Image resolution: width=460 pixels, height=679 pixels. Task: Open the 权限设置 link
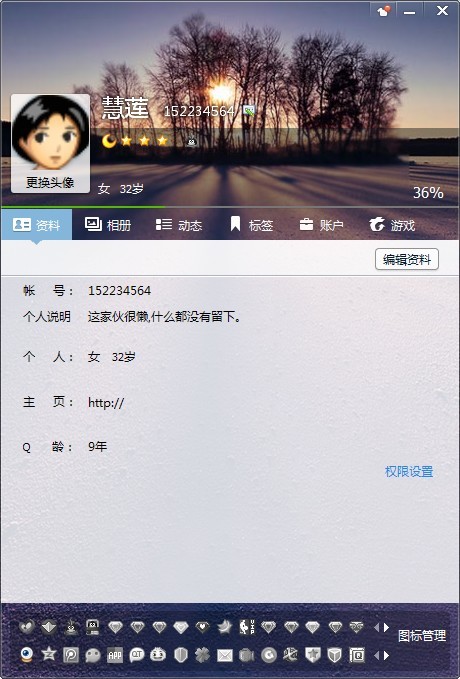(409, 472)
